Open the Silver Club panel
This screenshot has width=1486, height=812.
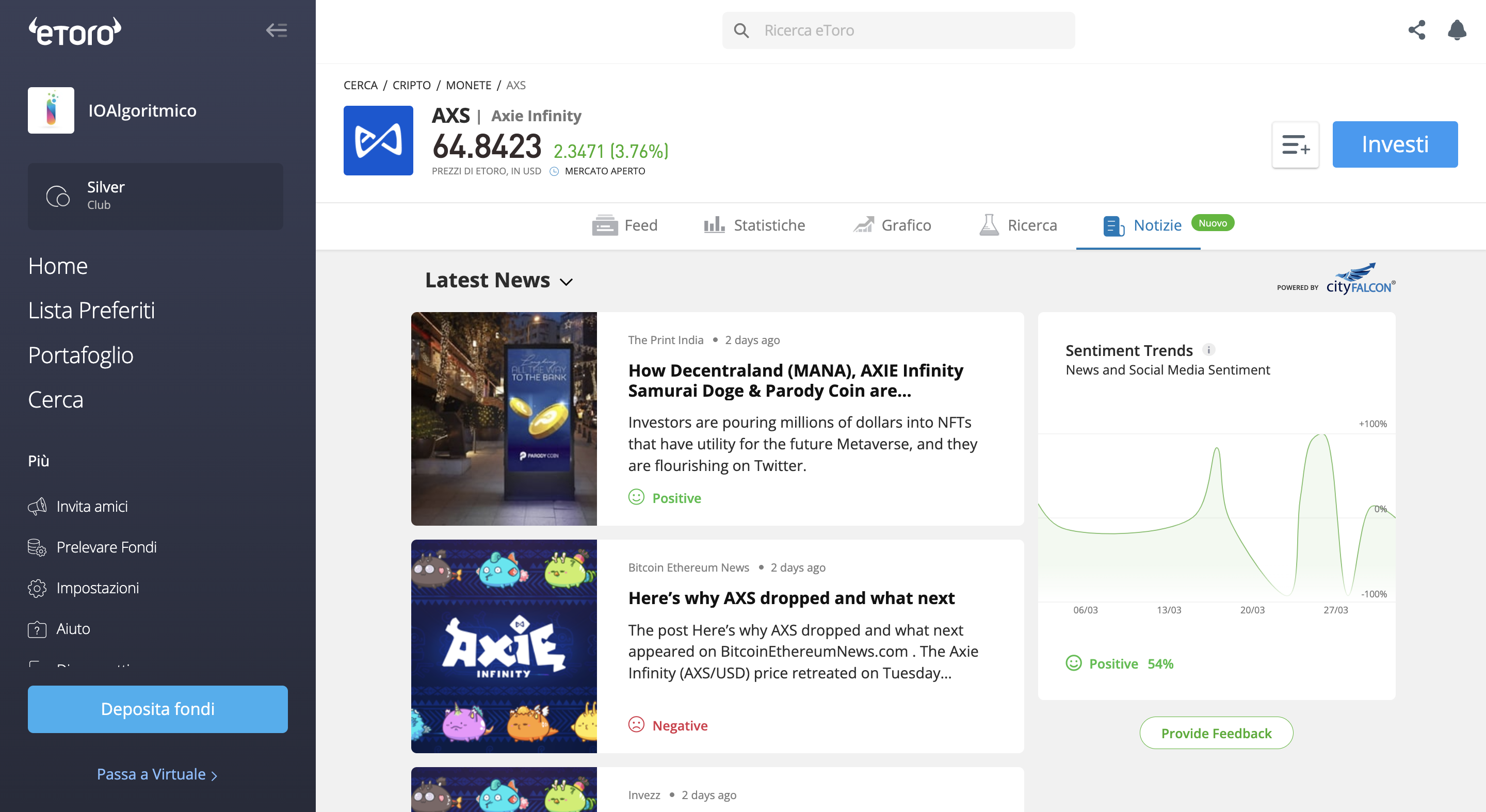coord(155,196)
